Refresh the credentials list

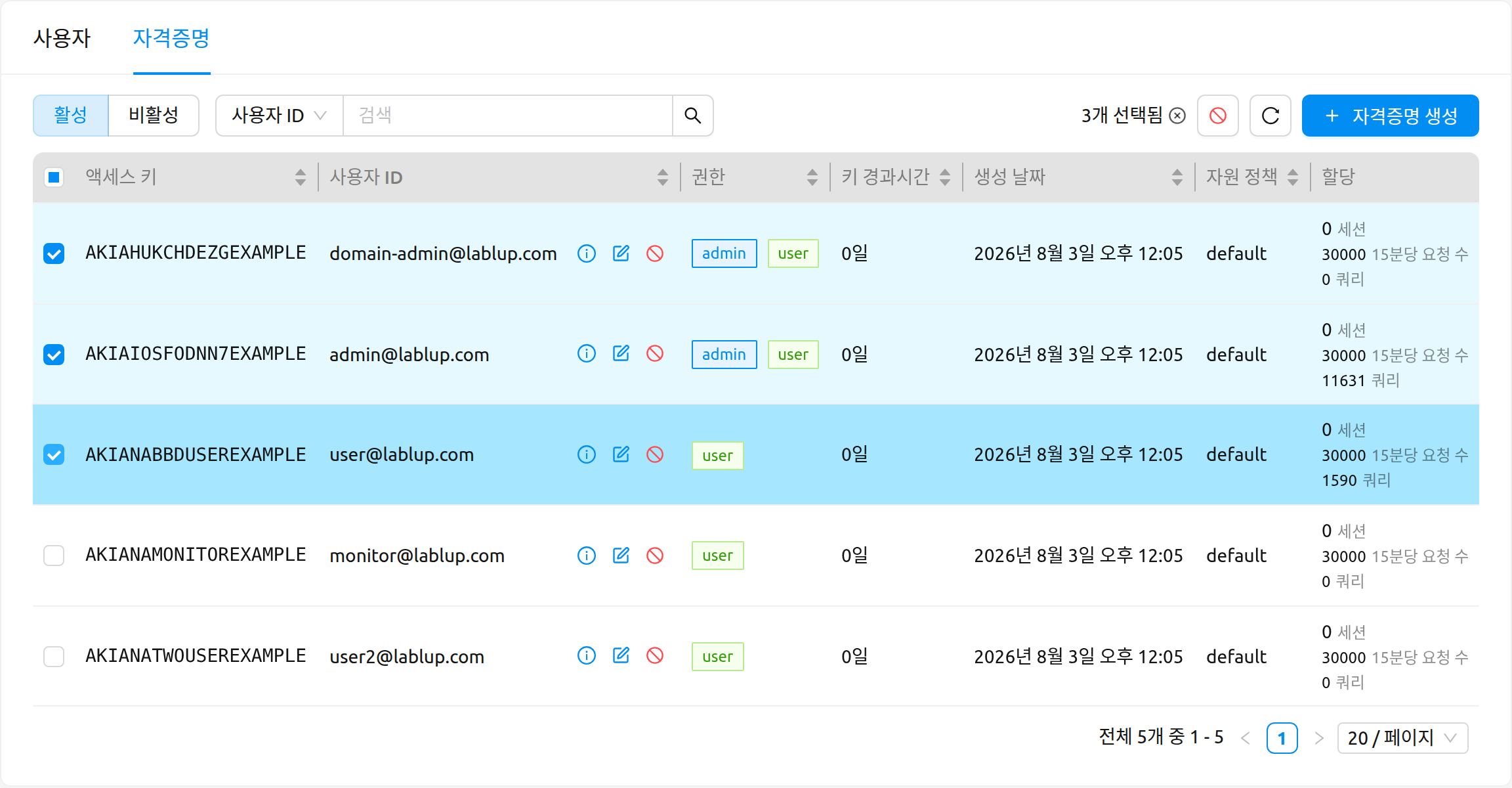tap(1270, 116)
